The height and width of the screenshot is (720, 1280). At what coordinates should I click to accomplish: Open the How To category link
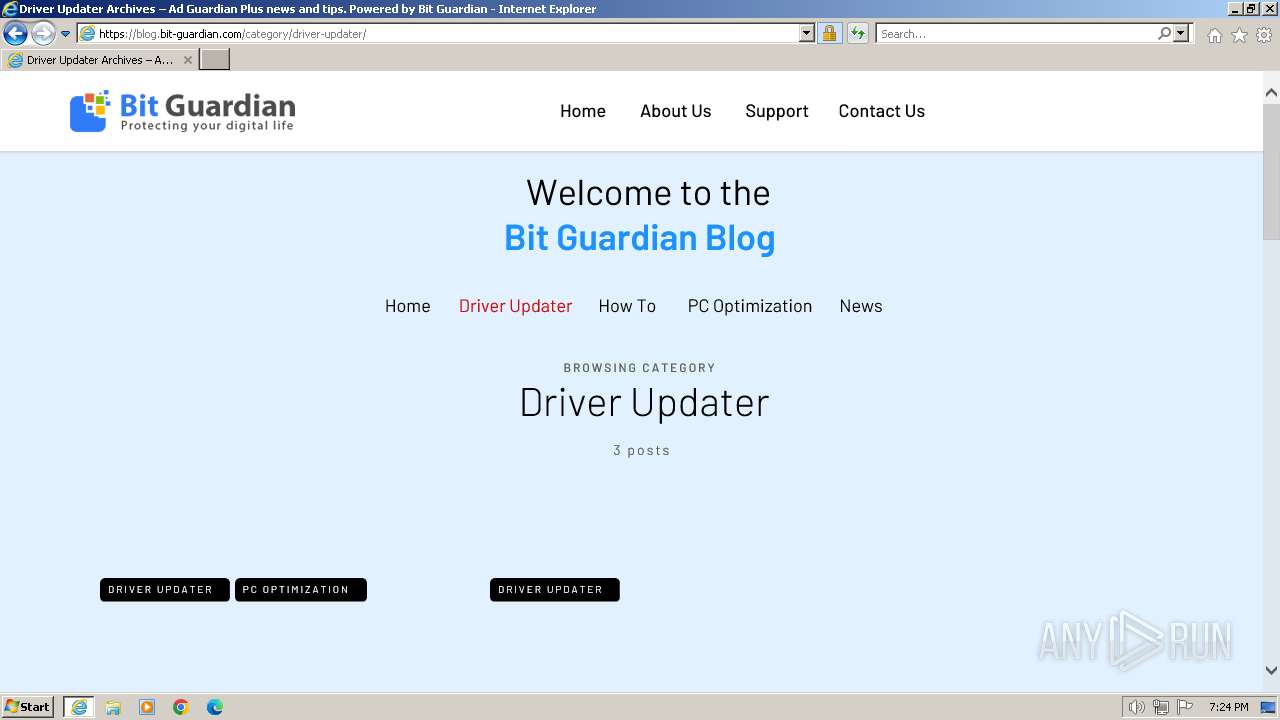(627, 306)
